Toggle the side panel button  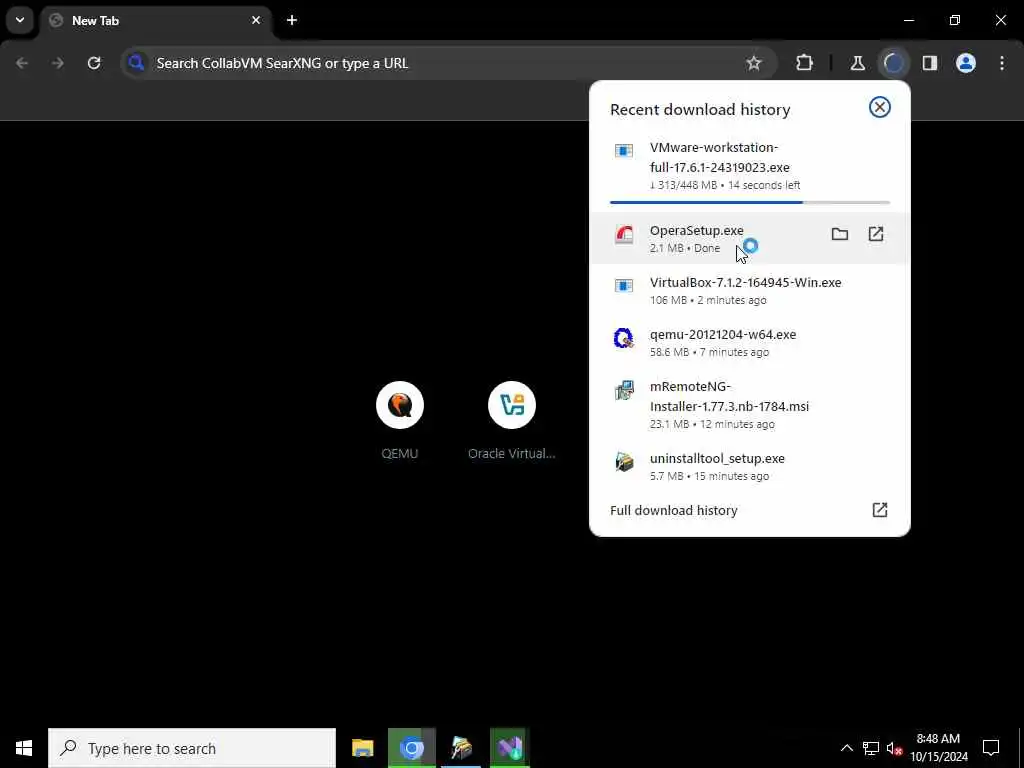point(929,63)
